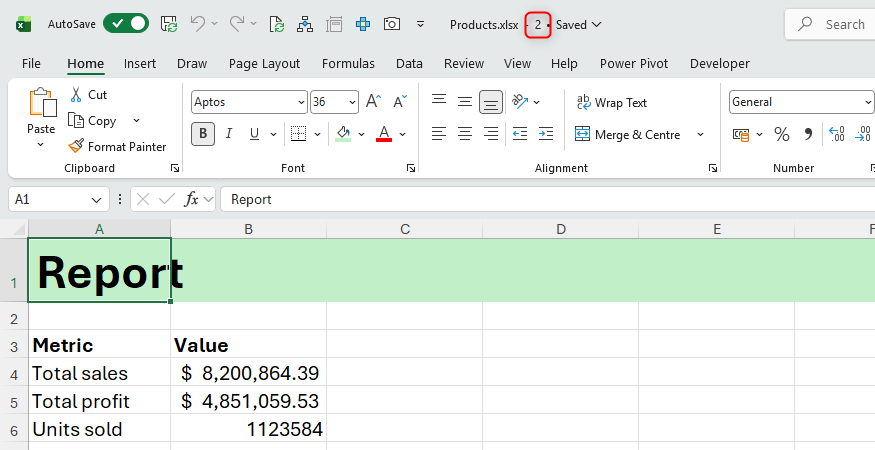Apply the green Fill Colour bucket
875x450 pixels.
[343, 134]
